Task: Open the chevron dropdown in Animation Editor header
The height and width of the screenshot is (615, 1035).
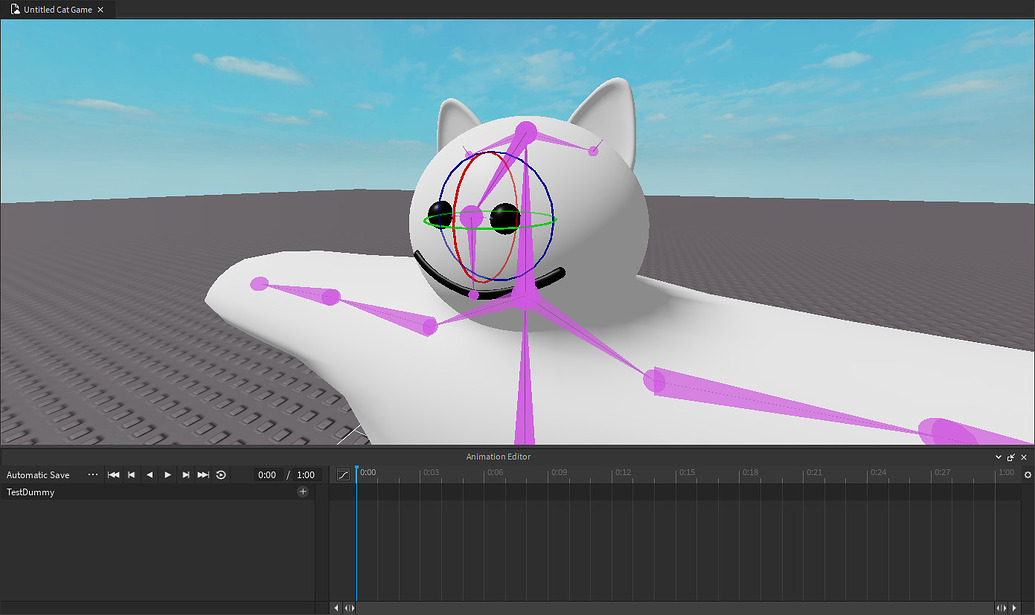Action: point(997,457)
